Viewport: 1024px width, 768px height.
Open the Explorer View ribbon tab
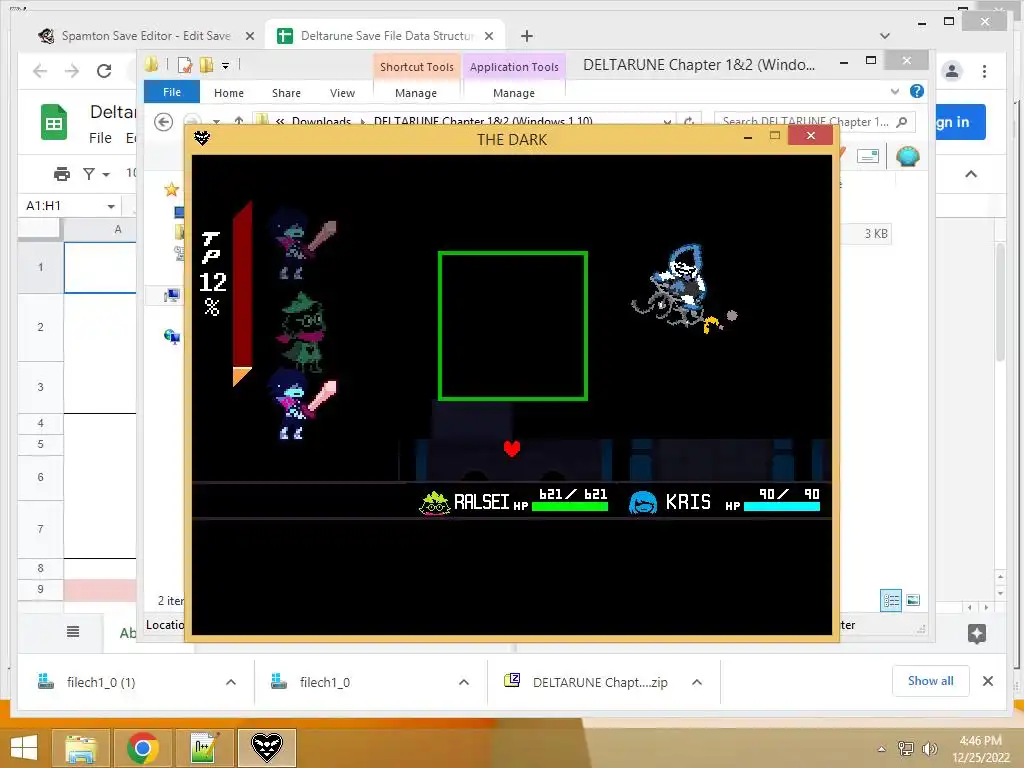click(342, 93)
